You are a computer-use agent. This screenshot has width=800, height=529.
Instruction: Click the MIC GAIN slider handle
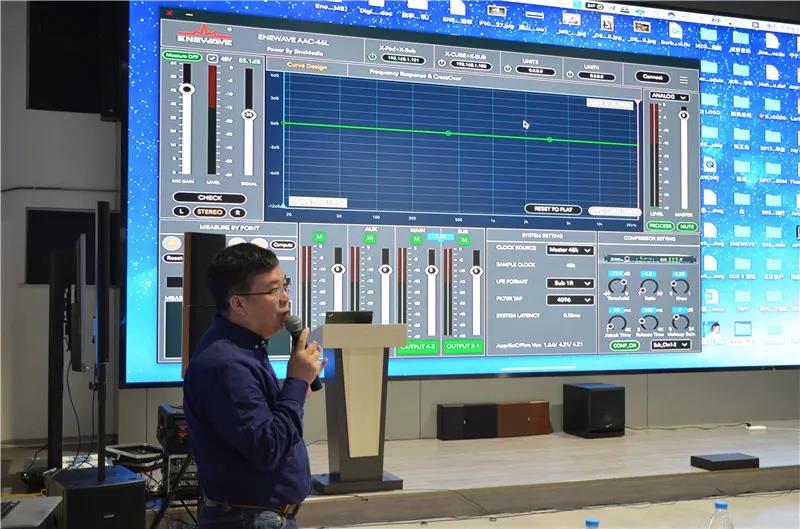186,91
